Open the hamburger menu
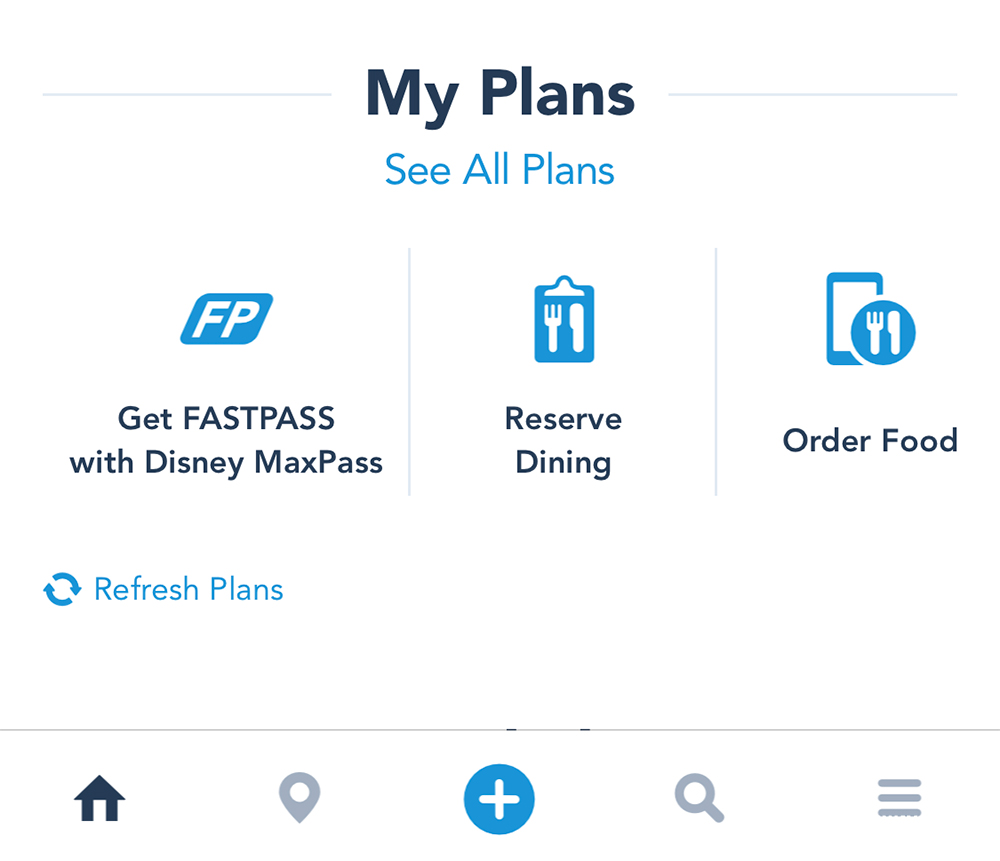Screen dimensions: 1000x861 pyautogui.click(x=899, y=798)
